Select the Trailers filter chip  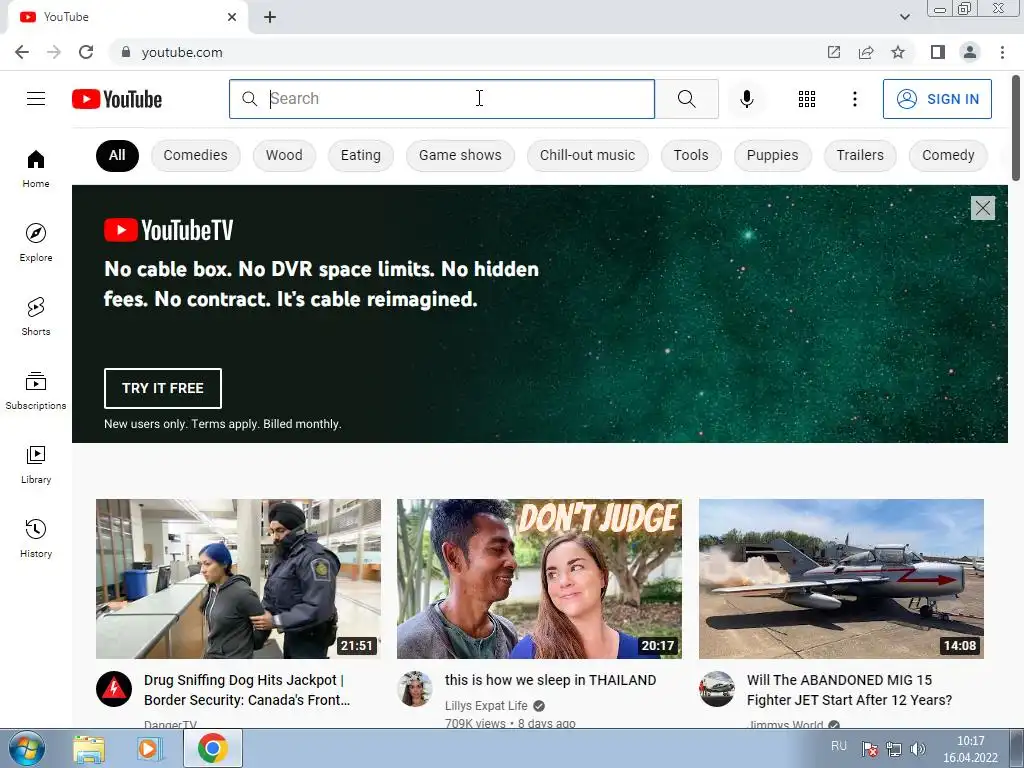pyautogui.click(x=860, y=155)
